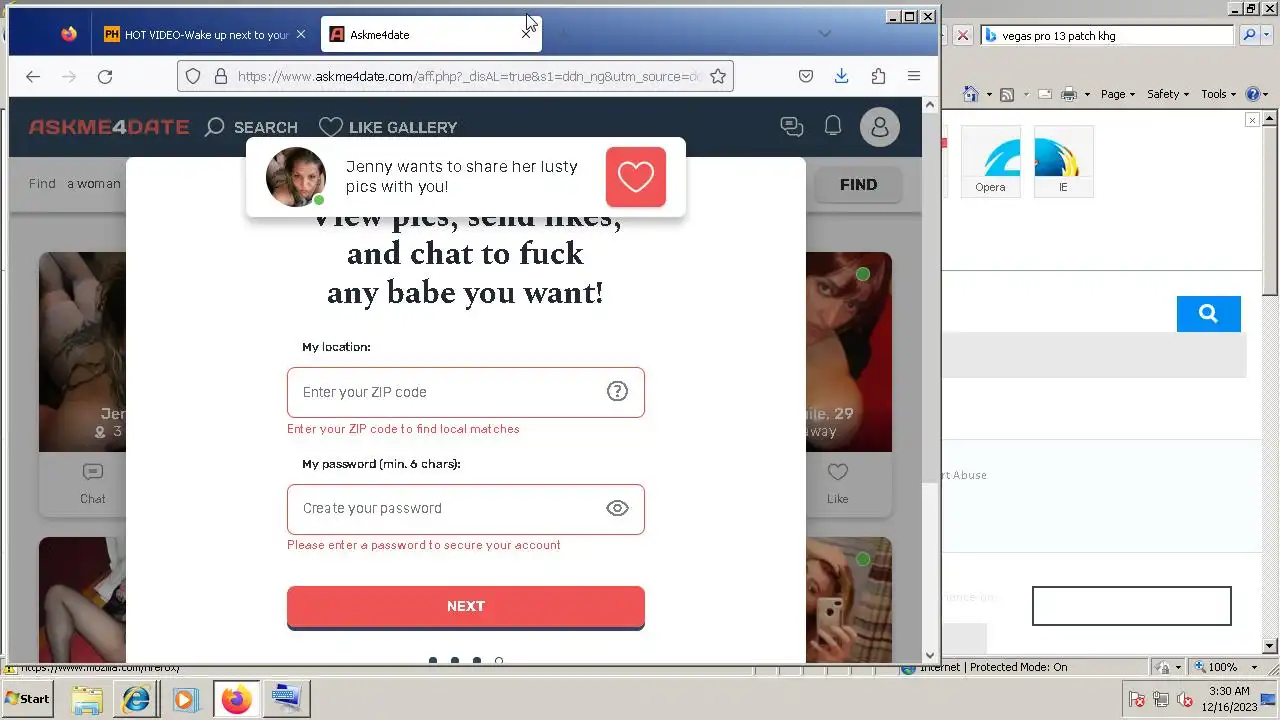
Task: Open the Firefox list all tabs dropdown
Action: 824,34
